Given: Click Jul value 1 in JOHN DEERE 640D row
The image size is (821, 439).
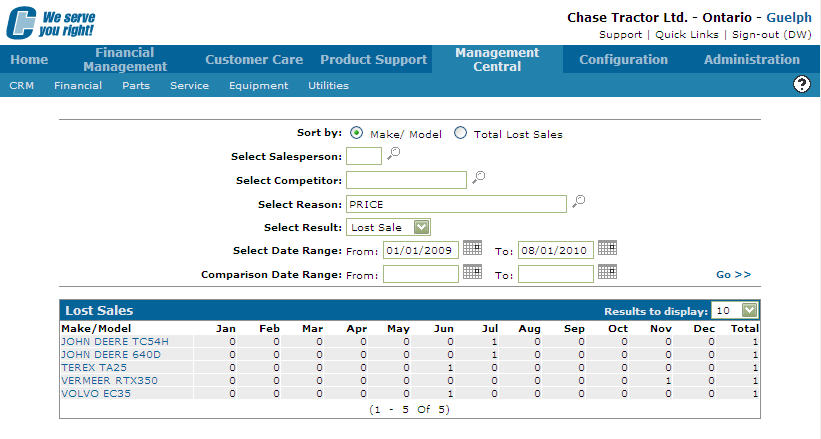Looking at the screenshot, I should pos(494,355).
